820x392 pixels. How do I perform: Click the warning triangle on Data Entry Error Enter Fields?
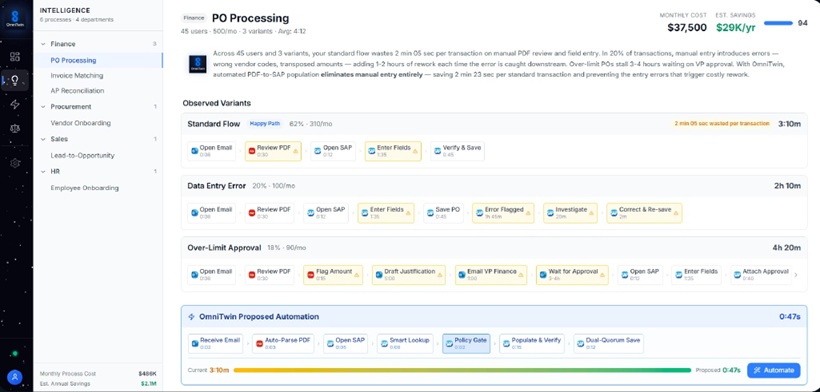pos(408,213)
